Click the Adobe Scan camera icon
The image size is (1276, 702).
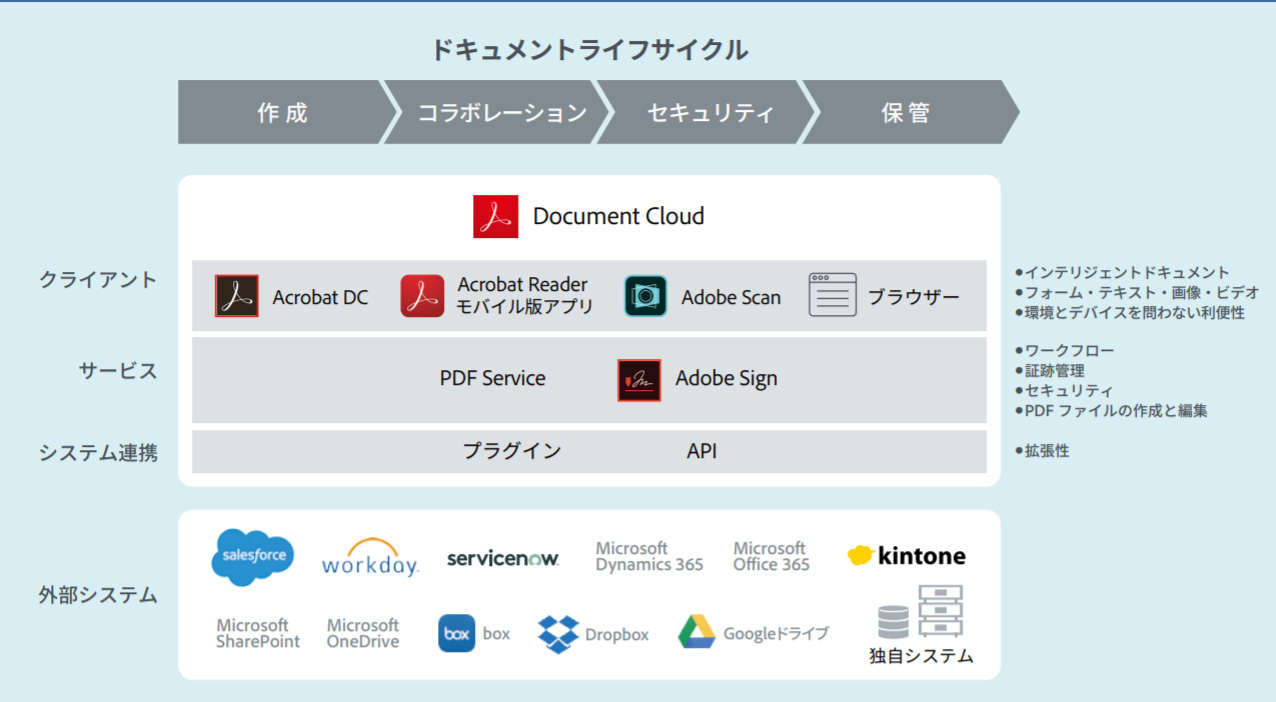tap(646, 297)
